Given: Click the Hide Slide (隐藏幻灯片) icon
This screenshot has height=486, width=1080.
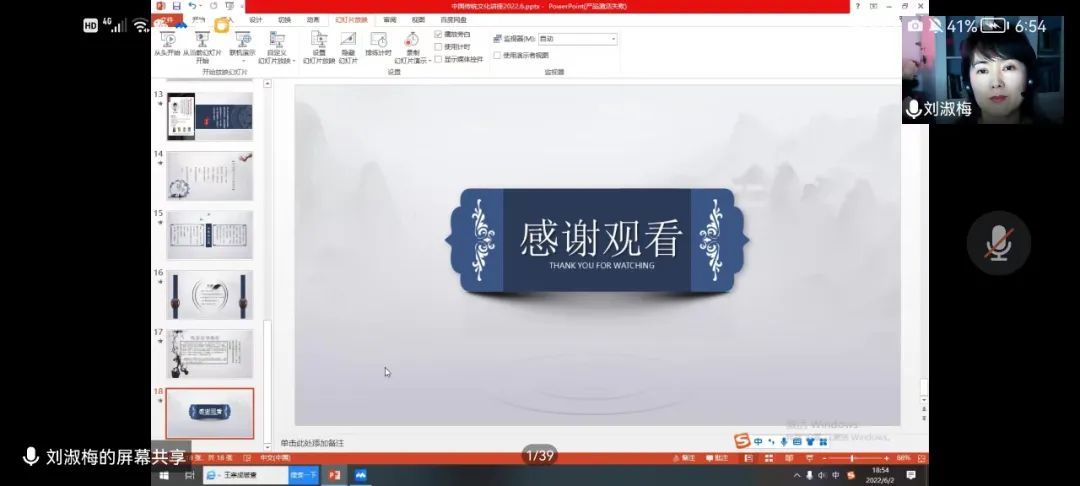Looking at the screenshot, I should (348, 41).
